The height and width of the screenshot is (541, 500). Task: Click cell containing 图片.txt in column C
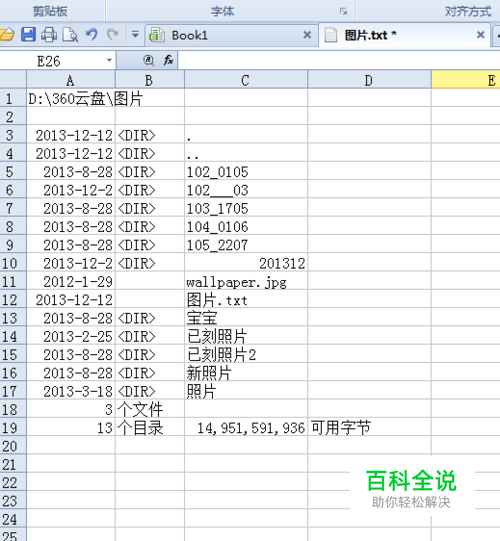tap(246, 300)
